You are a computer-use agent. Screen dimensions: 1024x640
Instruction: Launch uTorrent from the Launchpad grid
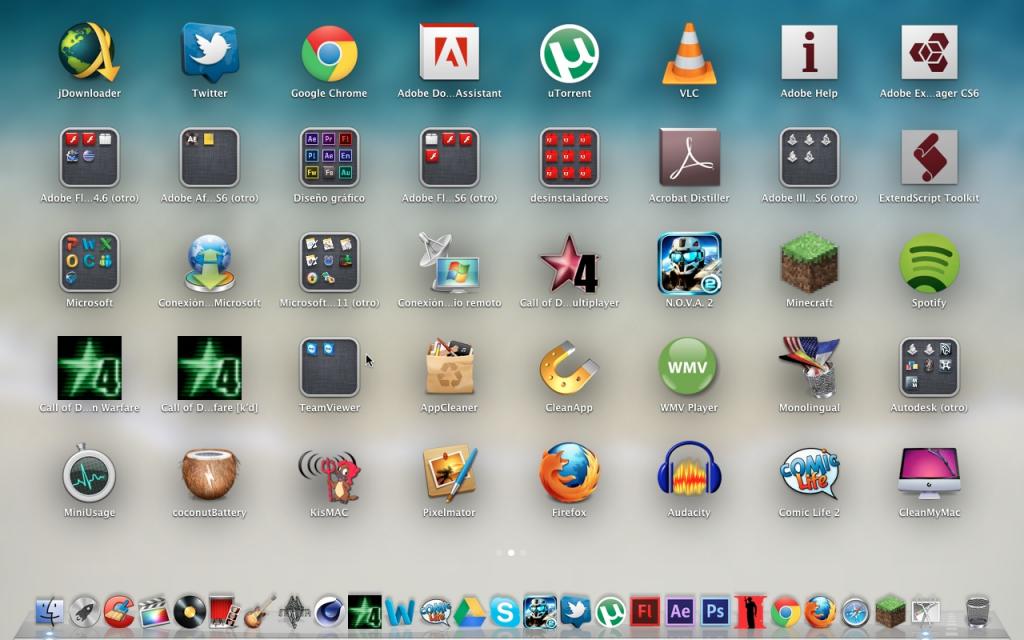569,54
